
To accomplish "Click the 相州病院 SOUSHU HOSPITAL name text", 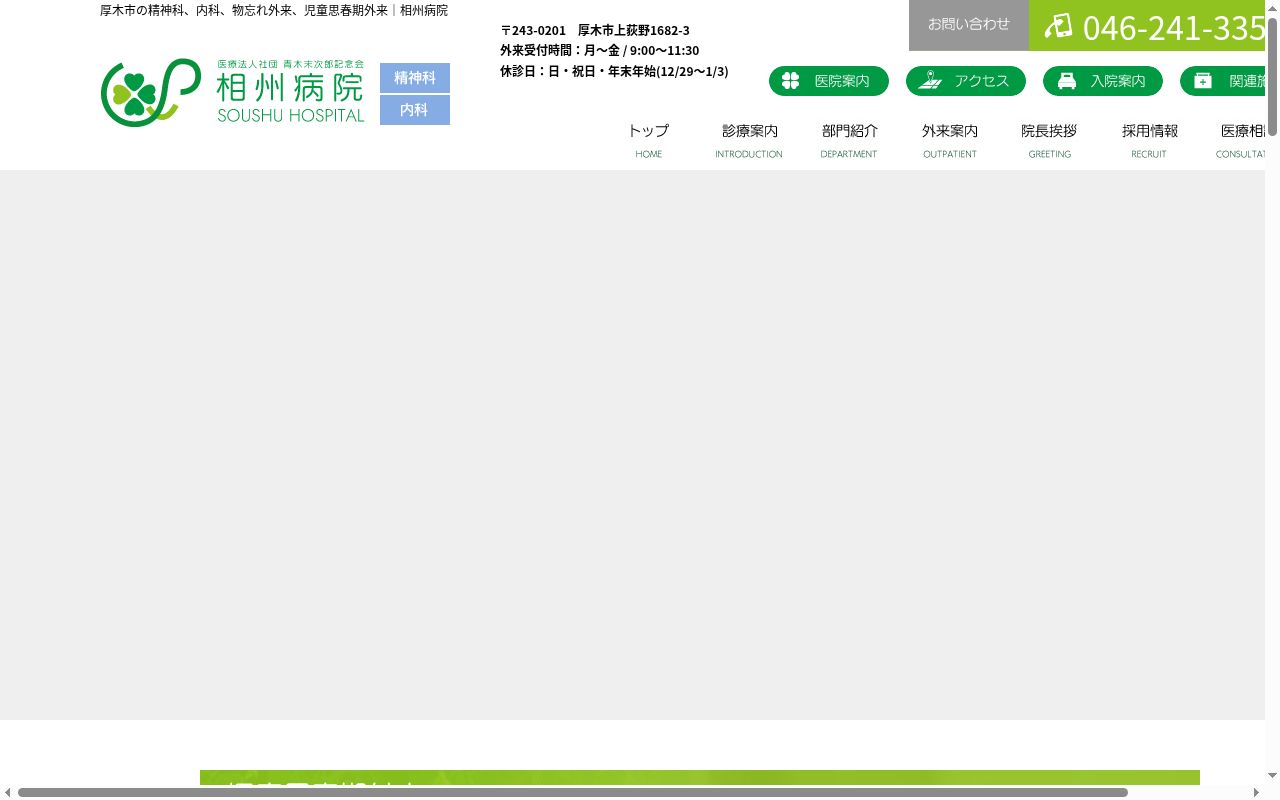I will pyautogui.click(x=291, y=93).
